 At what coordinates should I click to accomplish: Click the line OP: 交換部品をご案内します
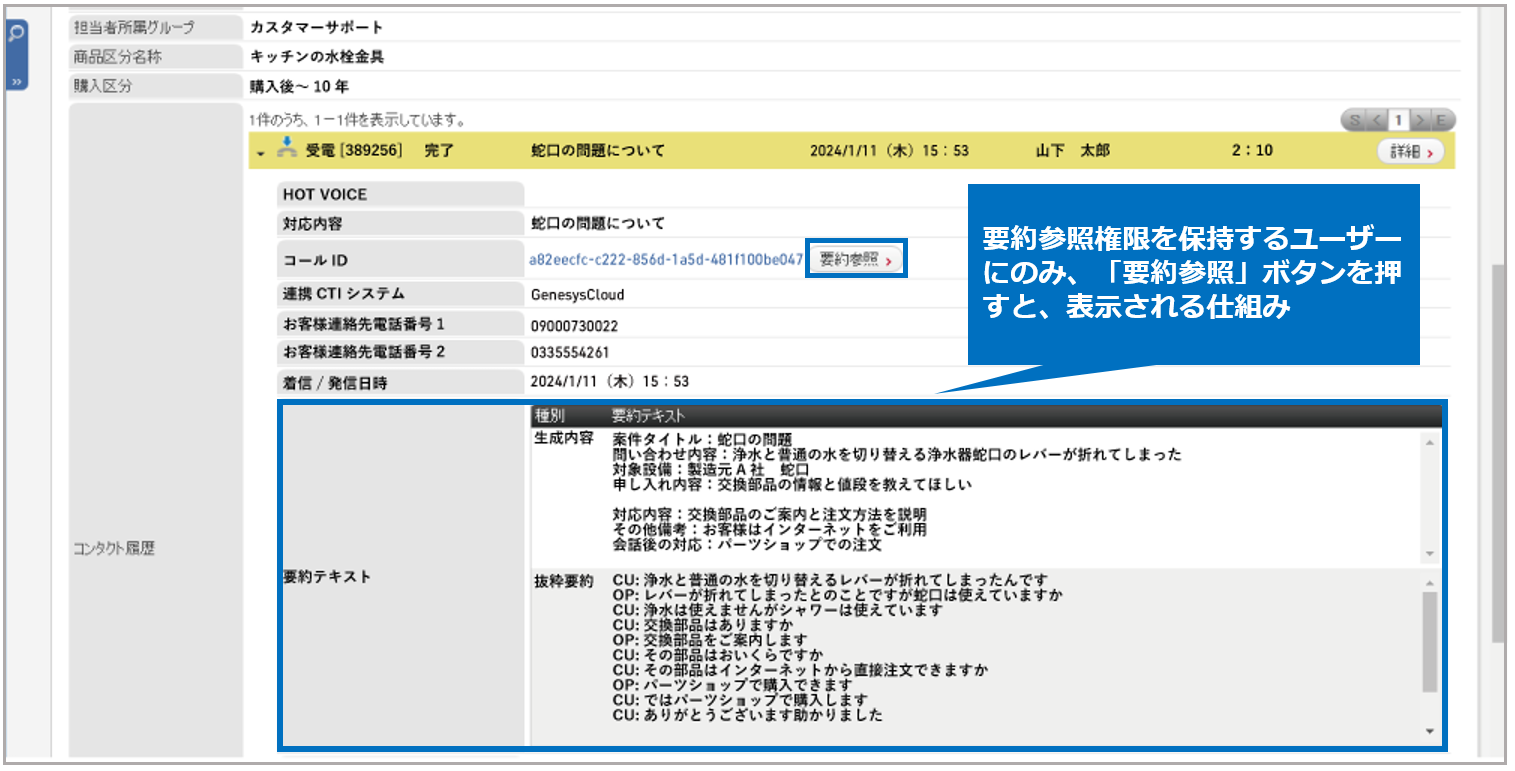pyautogui.click(x=710, y=640)
